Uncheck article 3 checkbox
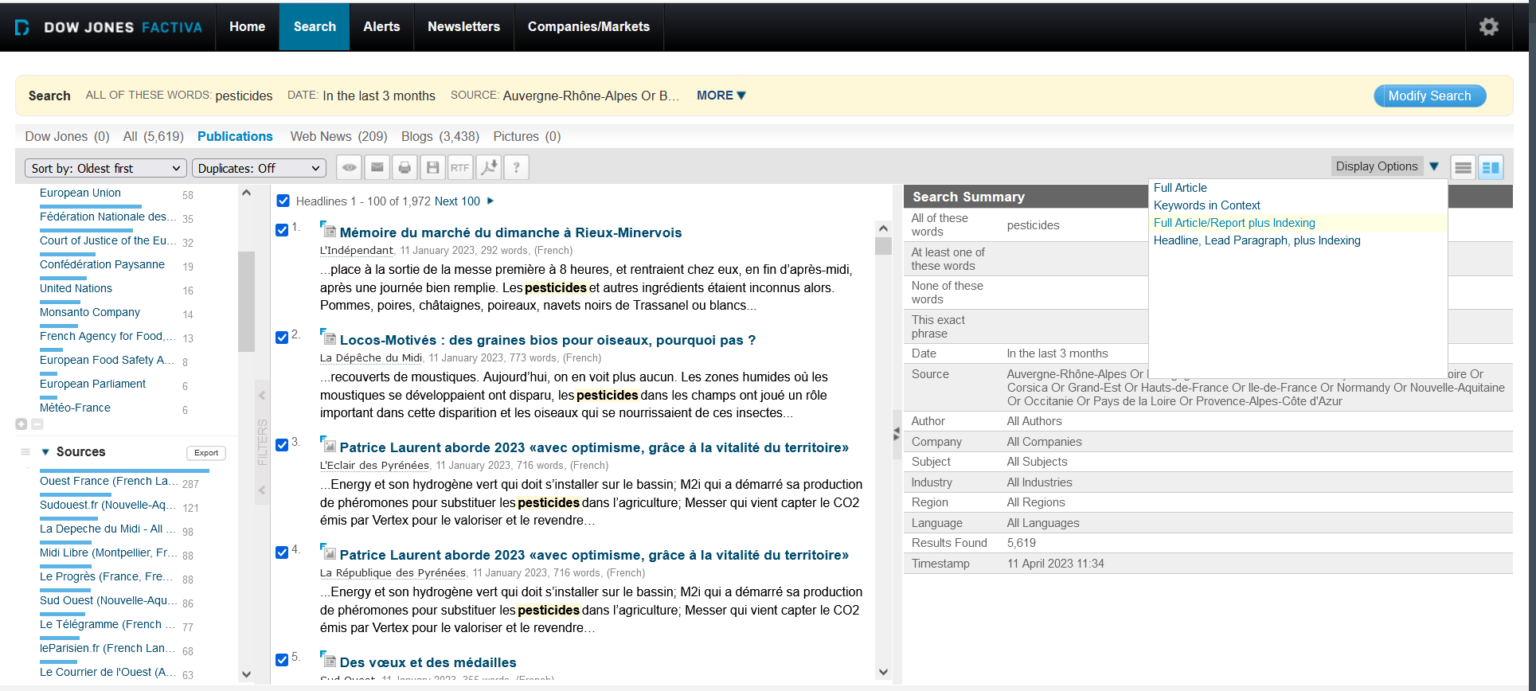 pyautogui.click(x=282, y=444)
